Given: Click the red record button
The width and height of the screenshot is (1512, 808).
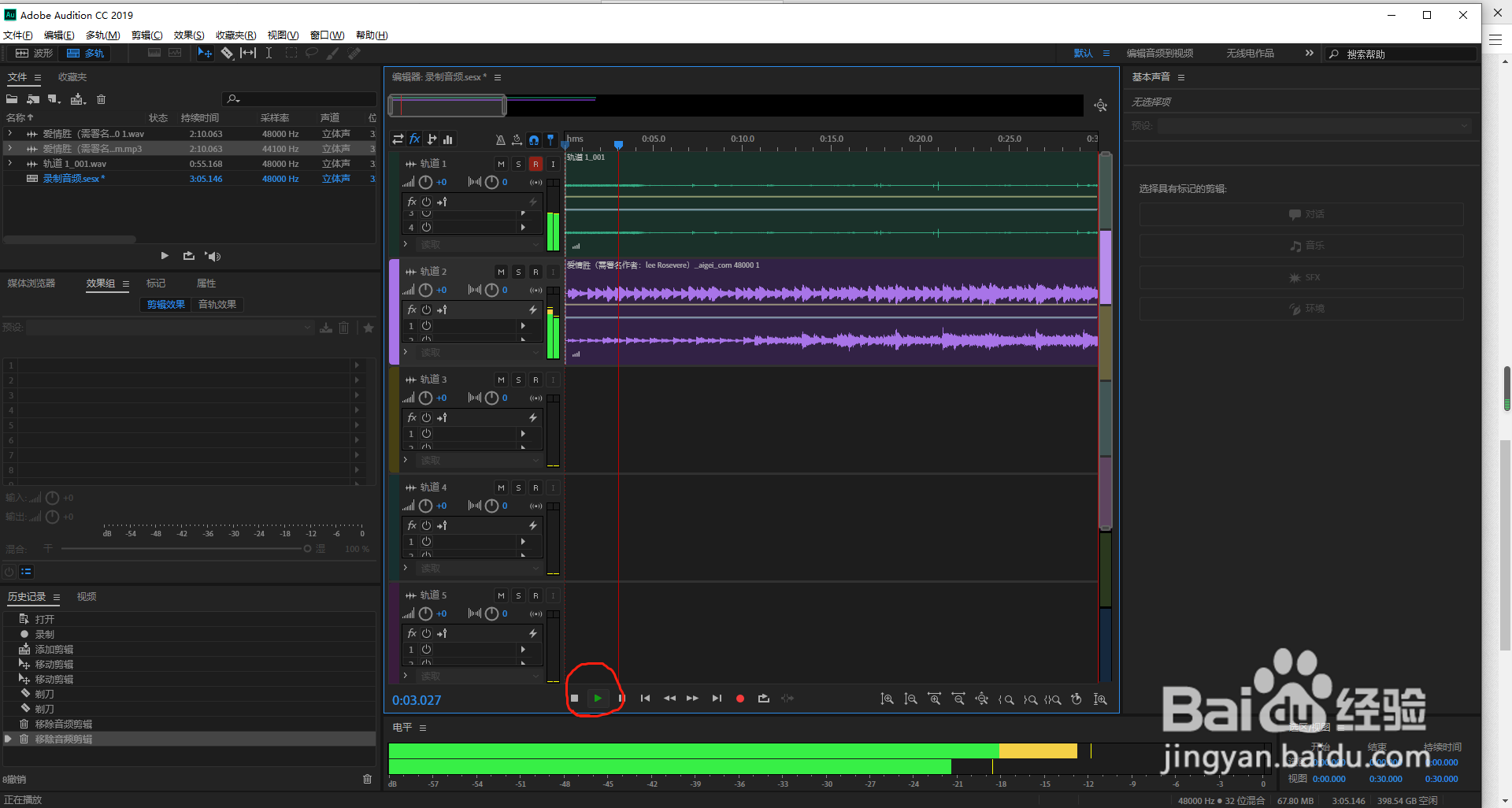Looking at the screenshot, I should click(740, 699).
